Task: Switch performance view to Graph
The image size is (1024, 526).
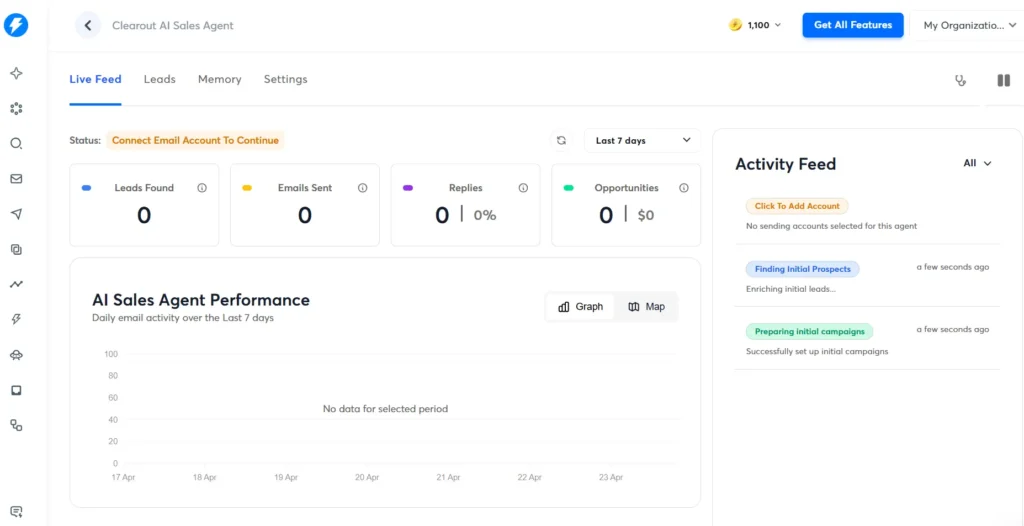Action: [x=581, y=306]
